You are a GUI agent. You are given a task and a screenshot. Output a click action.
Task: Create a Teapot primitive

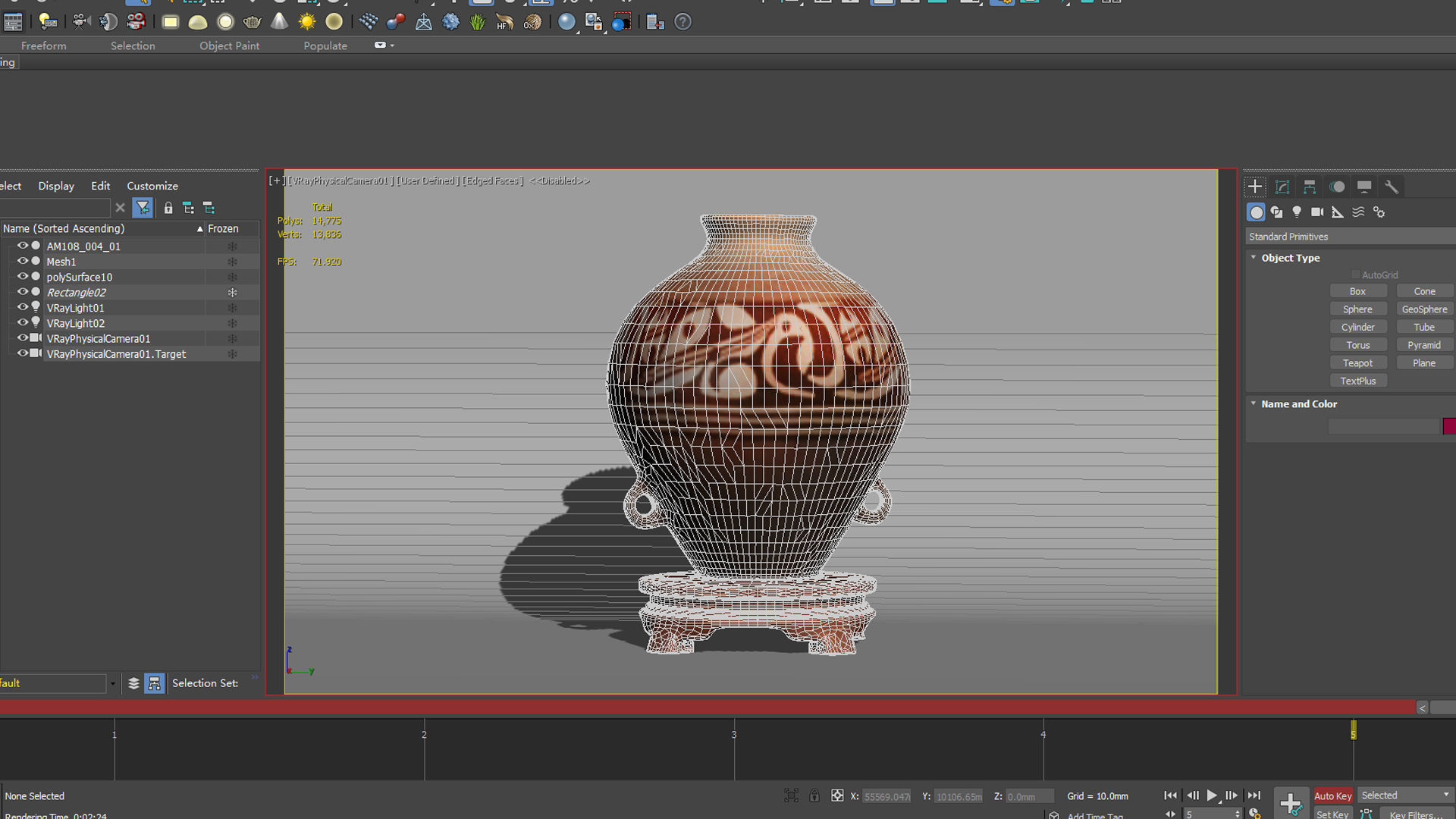tap(1357, 363)
